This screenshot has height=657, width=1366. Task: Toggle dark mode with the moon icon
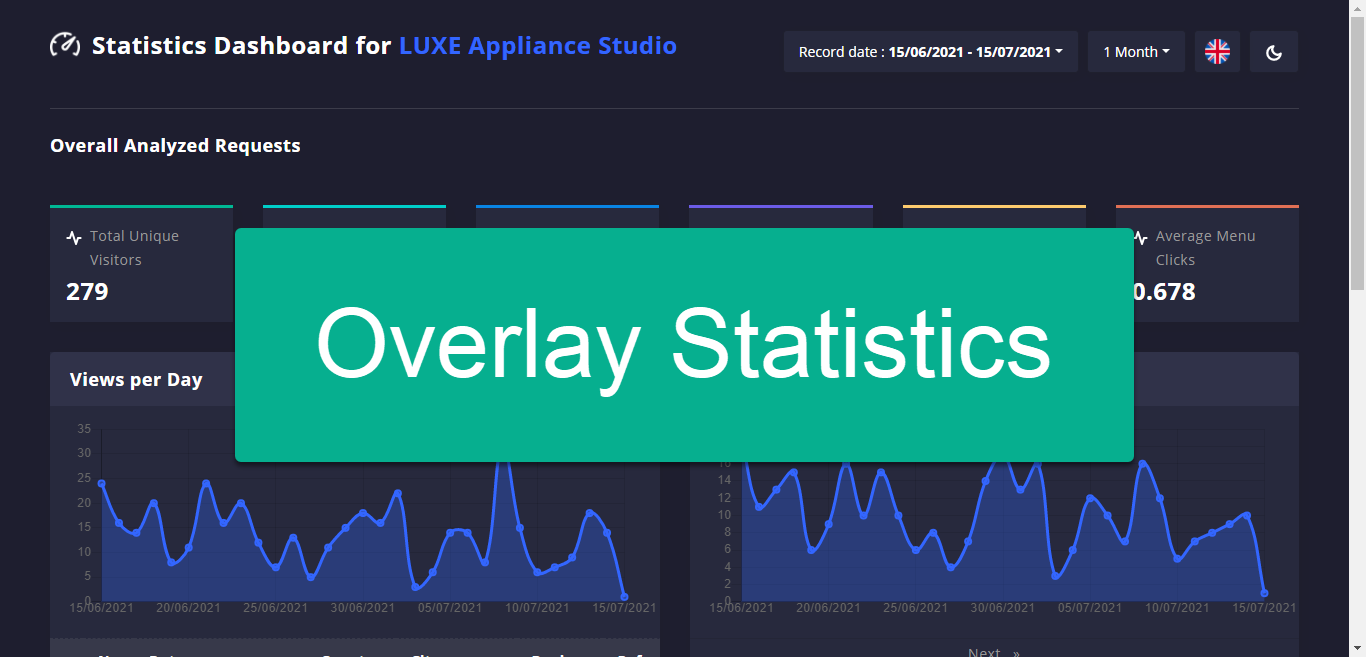click(1273, 51)
